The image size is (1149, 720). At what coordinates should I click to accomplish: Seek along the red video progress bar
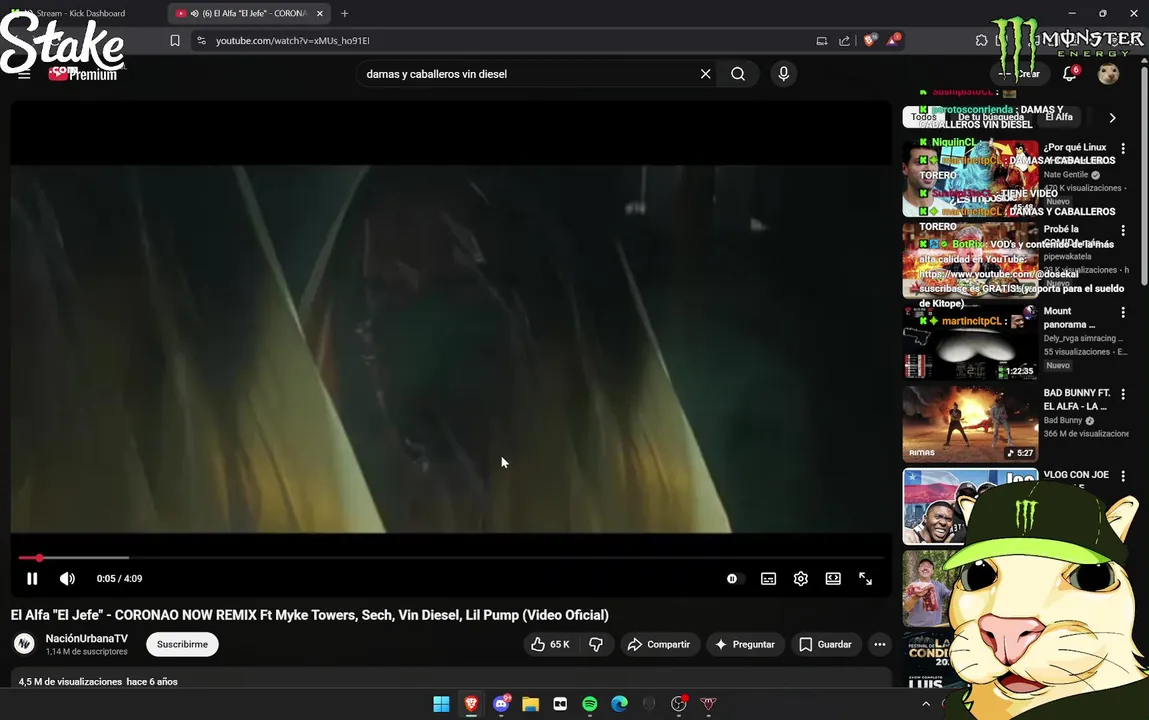pos(451,558)
